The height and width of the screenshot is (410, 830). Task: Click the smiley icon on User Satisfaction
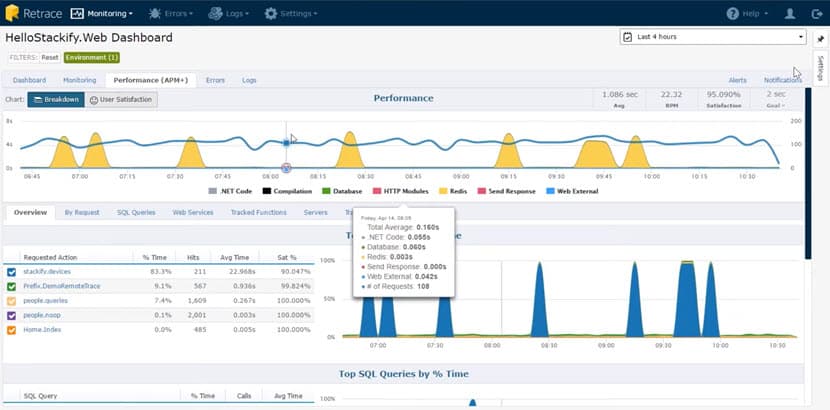coord(94,99)
